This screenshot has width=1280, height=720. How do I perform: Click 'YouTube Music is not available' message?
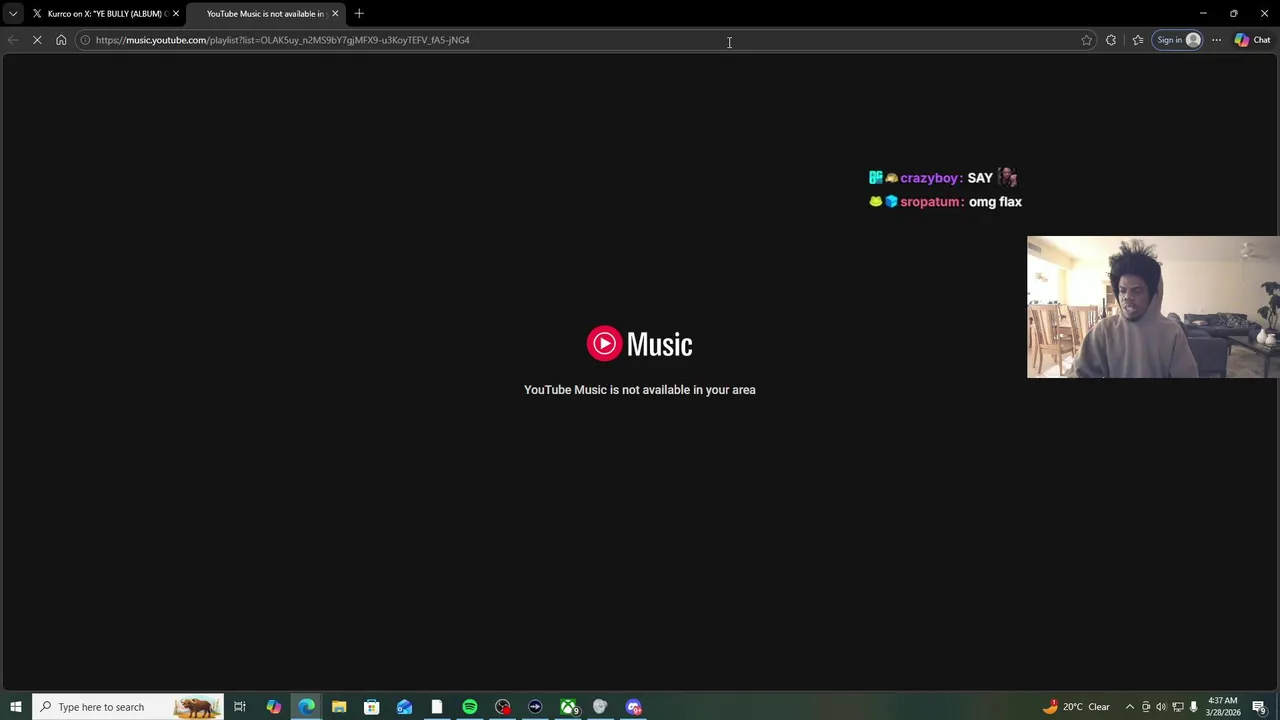tap(640, 390)
